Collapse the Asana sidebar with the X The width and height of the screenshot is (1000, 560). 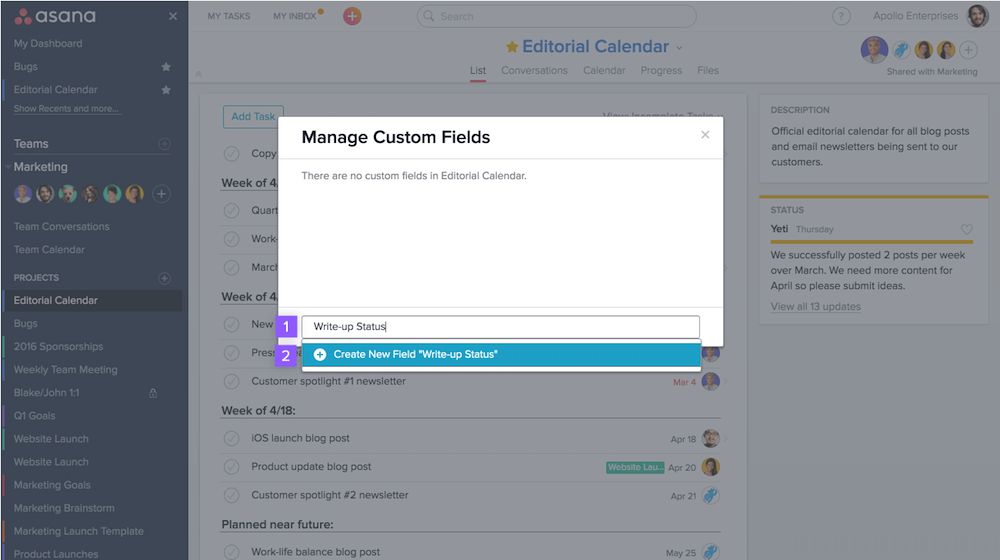173,16
